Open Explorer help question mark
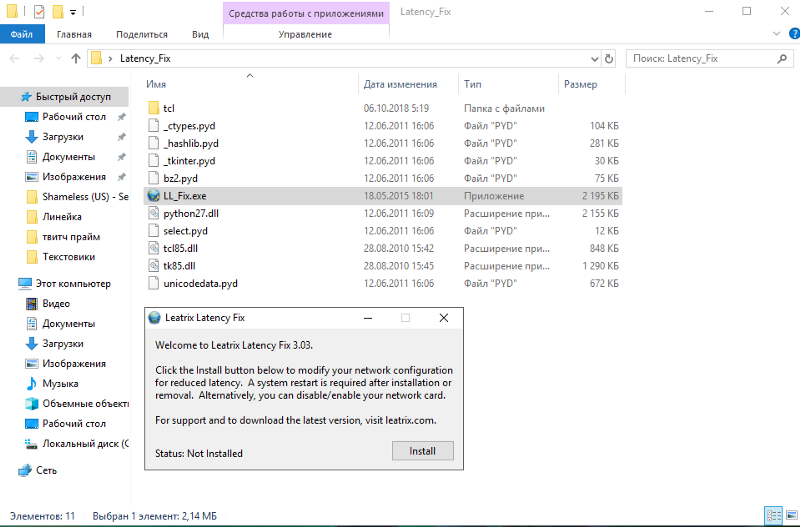Screen dimensions: 800x527 click(794, 34)
